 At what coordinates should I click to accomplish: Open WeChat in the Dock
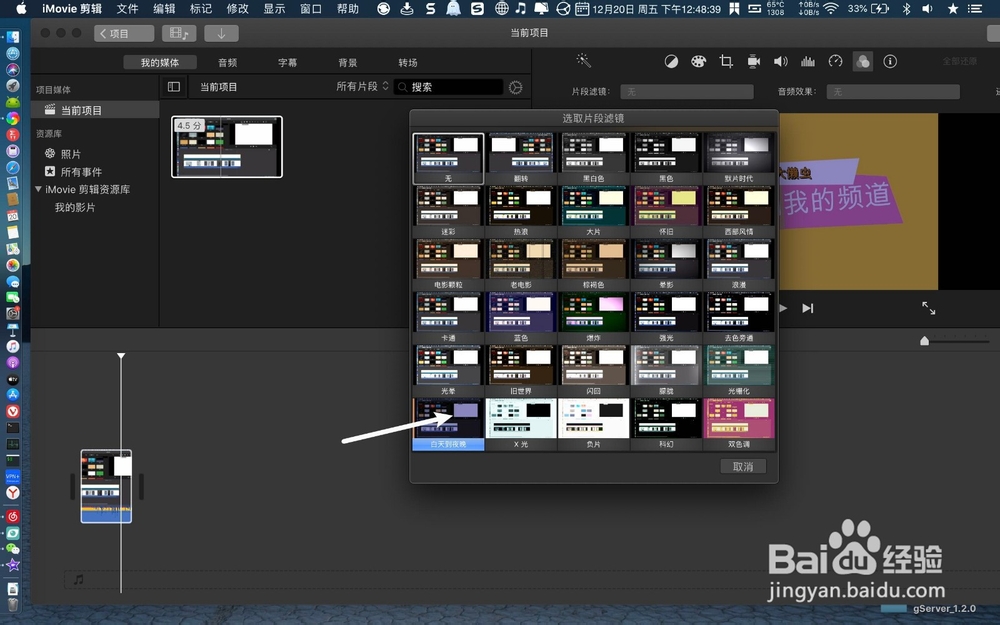[13, 549]
